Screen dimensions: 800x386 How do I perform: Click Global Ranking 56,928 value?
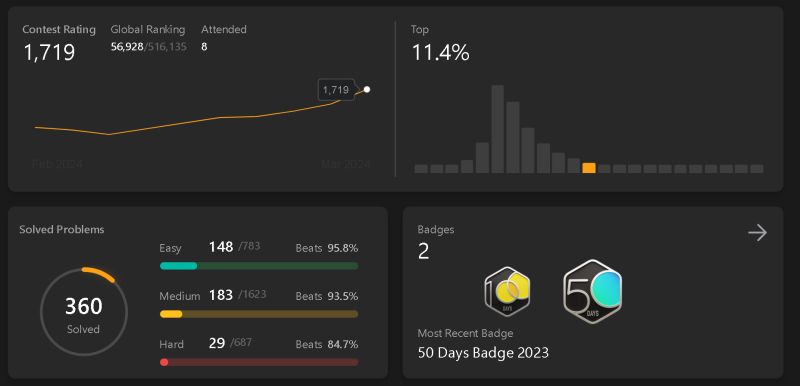point(127,47)
